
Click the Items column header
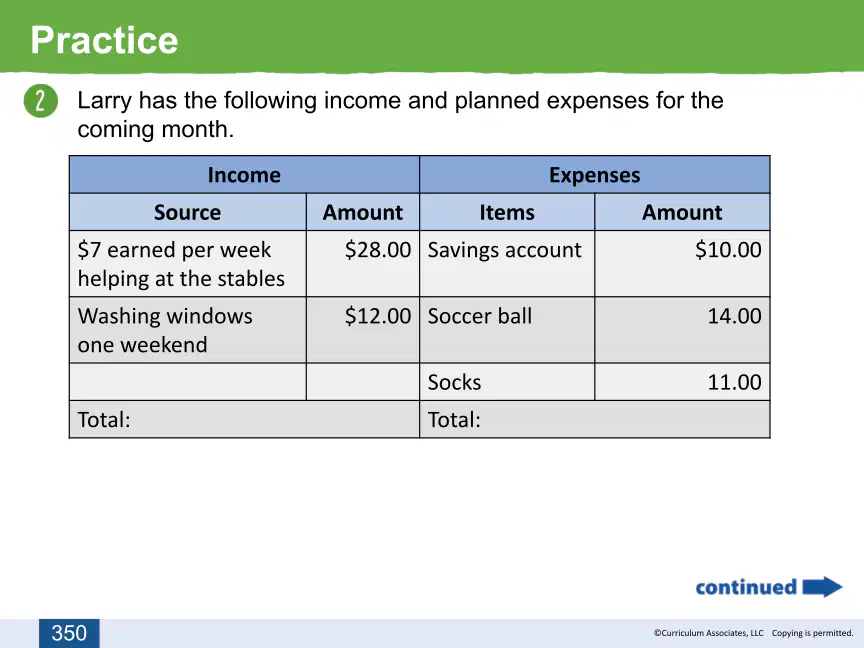[x=507, y=212]
